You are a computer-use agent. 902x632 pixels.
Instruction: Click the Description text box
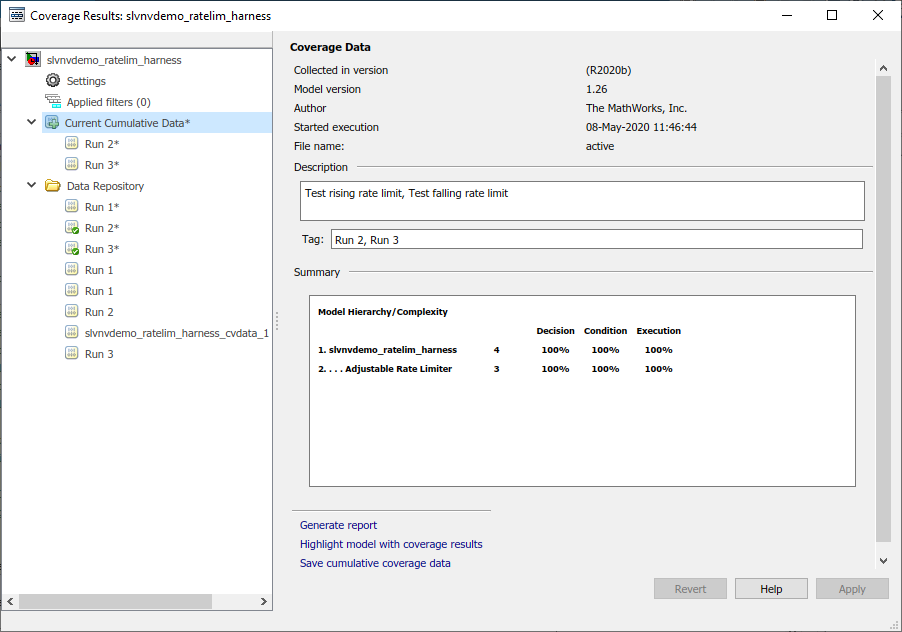tap(582, 200)
